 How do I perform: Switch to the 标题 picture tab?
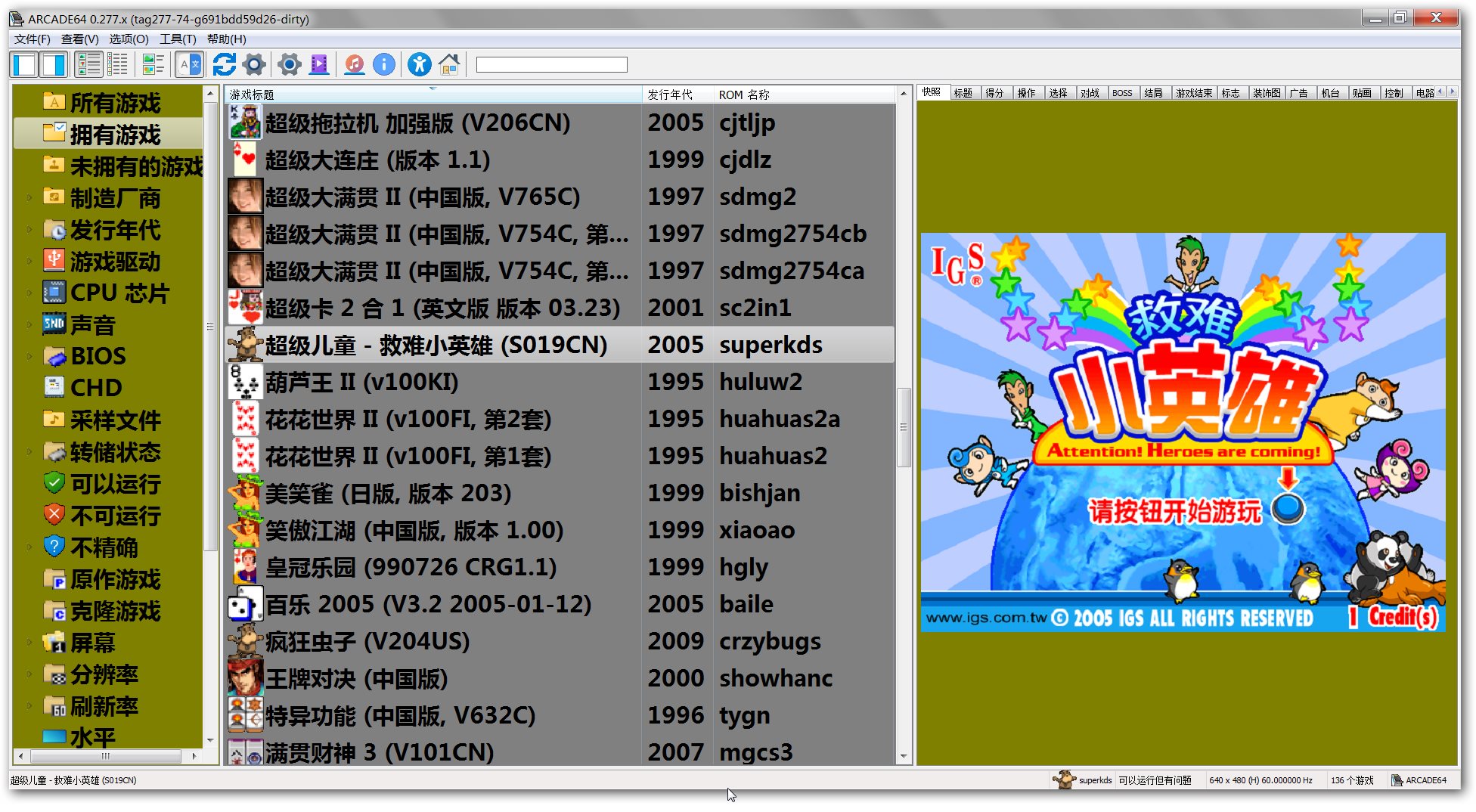[x=963, y=93]
